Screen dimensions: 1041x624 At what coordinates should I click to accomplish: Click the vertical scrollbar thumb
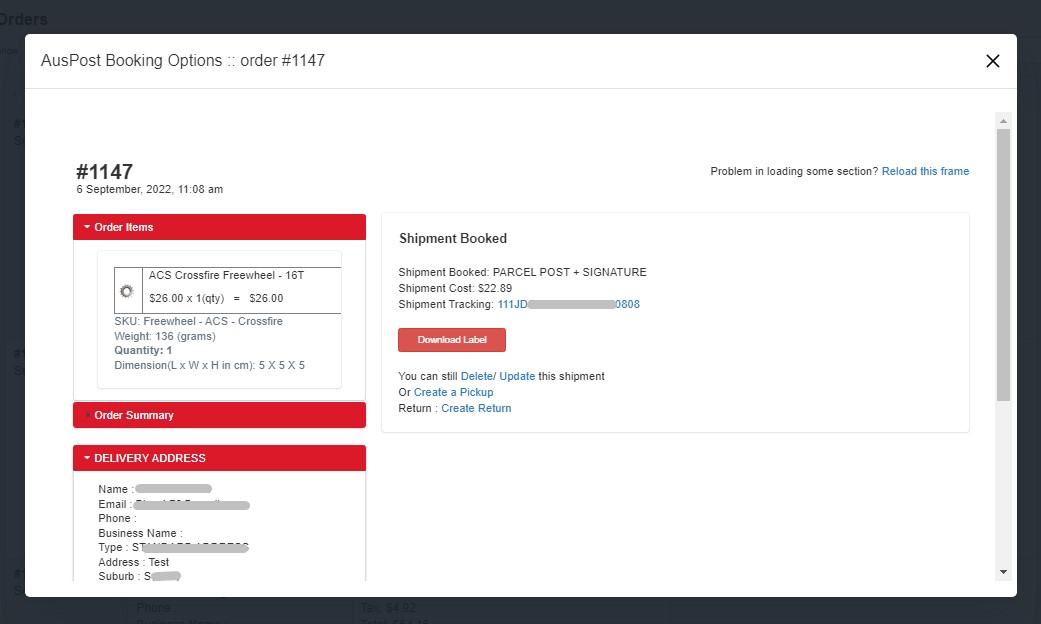coord(1003,265)
